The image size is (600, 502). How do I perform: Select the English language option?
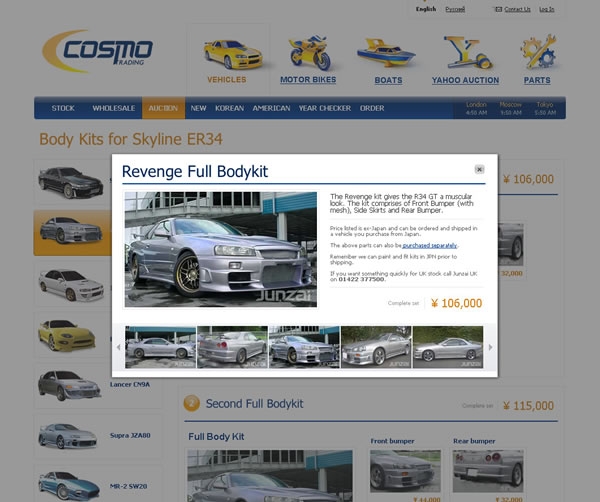coord(426,9)
